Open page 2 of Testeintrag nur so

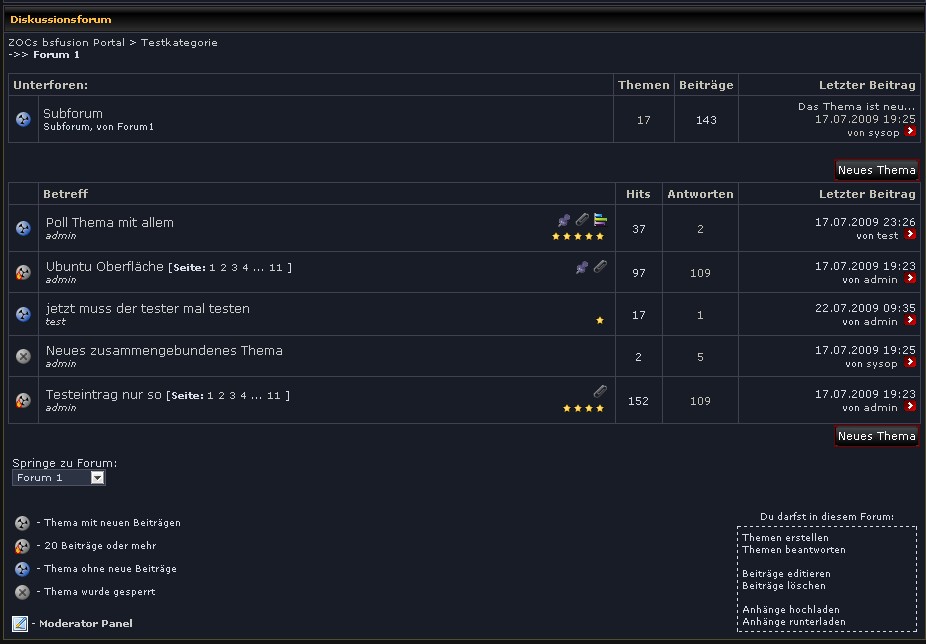point(221,396)
